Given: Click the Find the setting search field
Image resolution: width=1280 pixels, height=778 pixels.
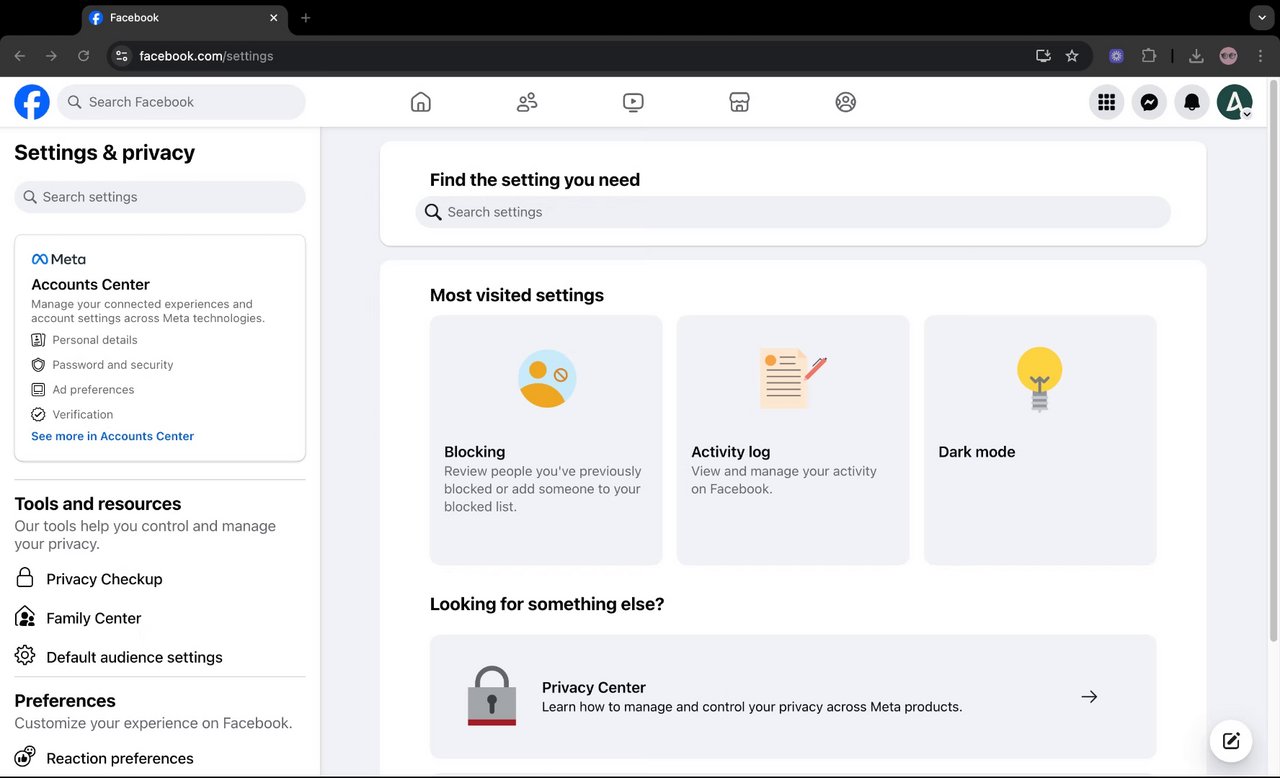Looking at the screenshot, I should click(793, 212).
